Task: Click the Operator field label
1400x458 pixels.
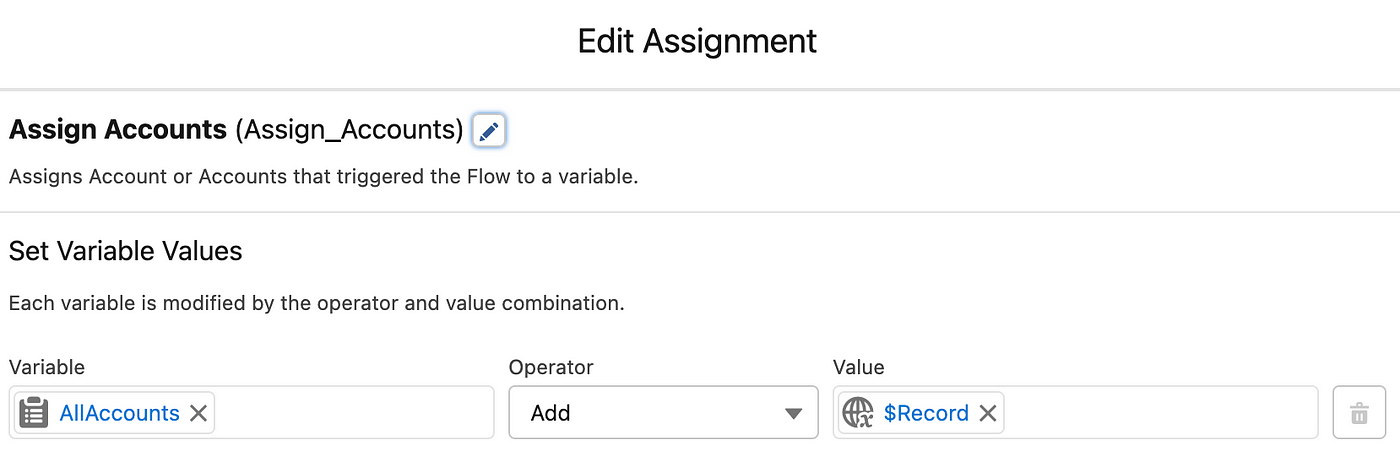Action: pyautogui.click(x=551, y=367)
